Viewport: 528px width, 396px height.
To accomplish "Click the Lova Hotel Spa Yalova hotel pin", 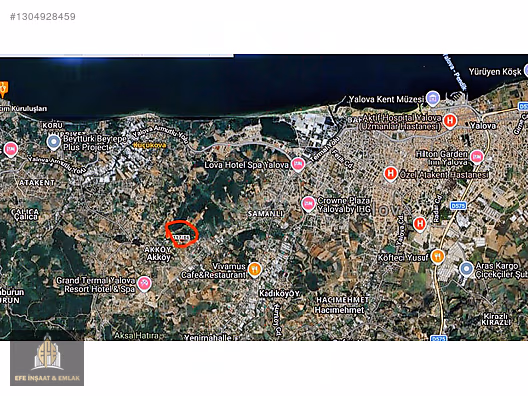I will pyautogui.click(x=298, y=164).
